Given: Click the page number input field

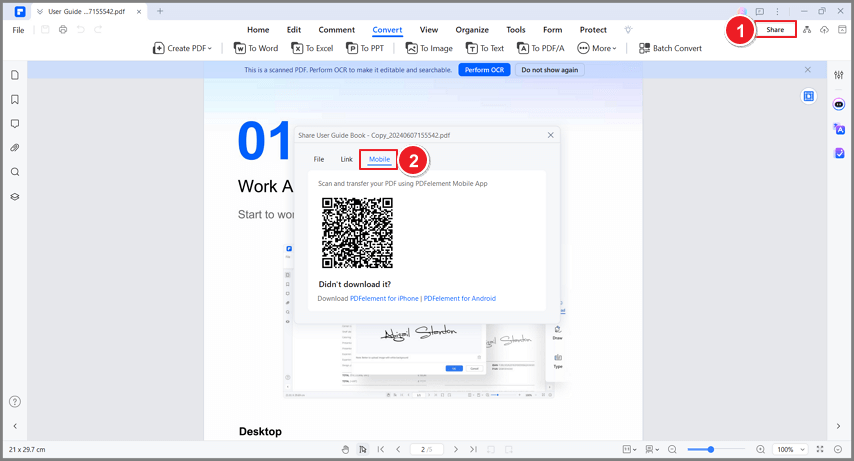Looking at the screenshot, I should [x=426, y=450].
